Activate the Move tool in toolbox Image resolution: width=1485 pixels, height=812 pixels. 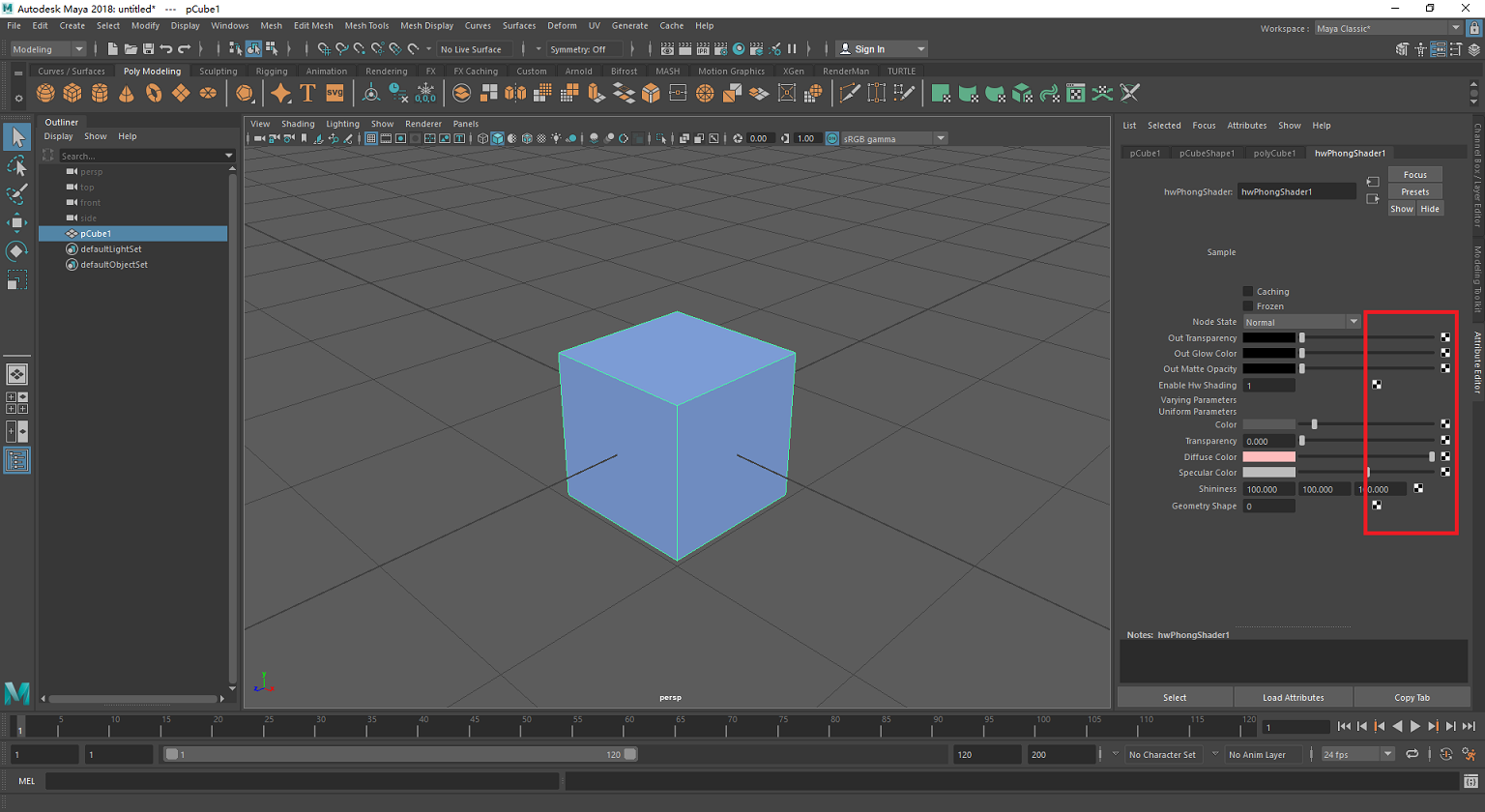(x=16, y=223)
